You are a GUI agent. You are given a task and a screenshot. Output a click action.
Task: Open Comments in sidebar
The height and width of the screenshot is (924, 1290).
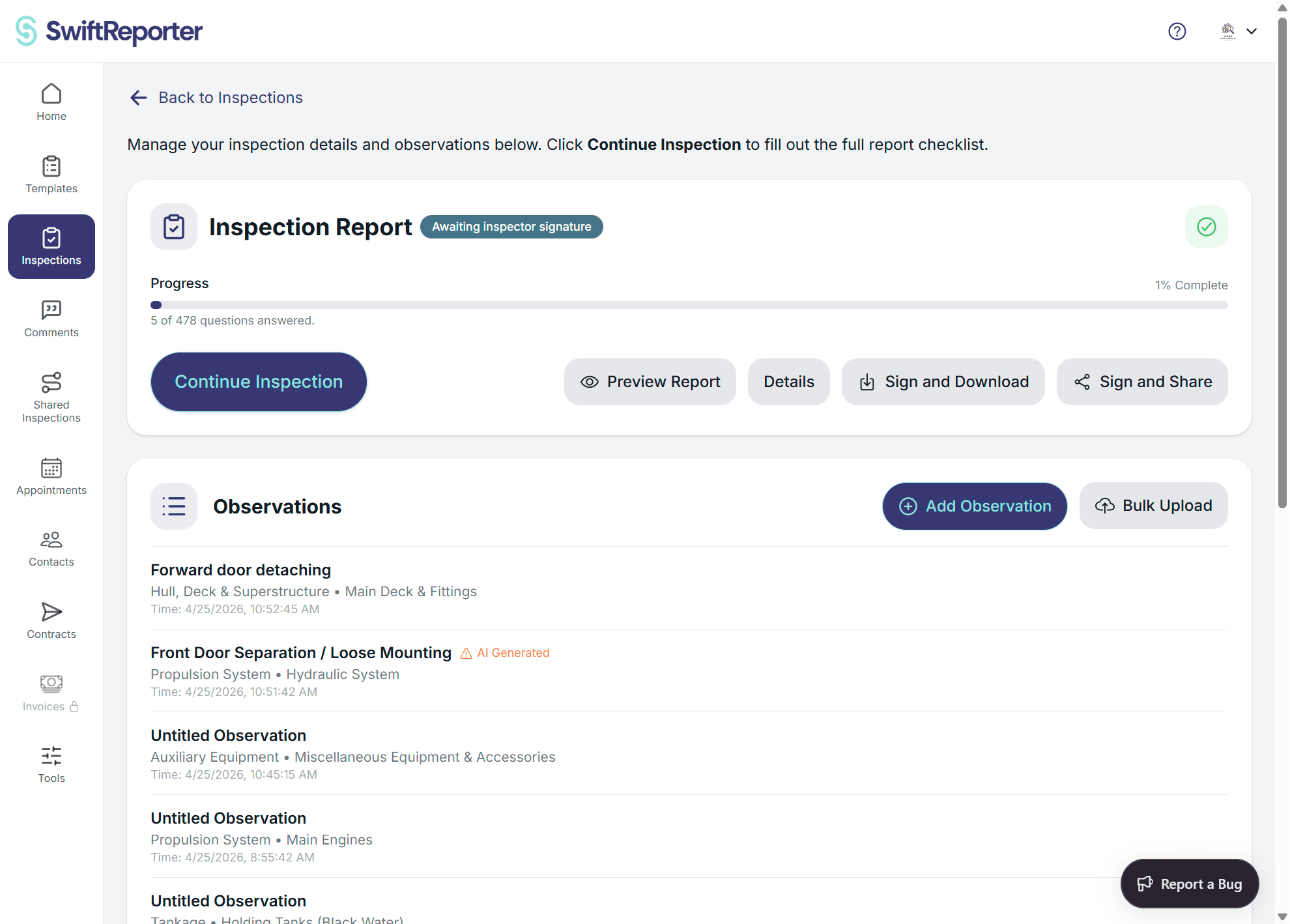[51, 319]
